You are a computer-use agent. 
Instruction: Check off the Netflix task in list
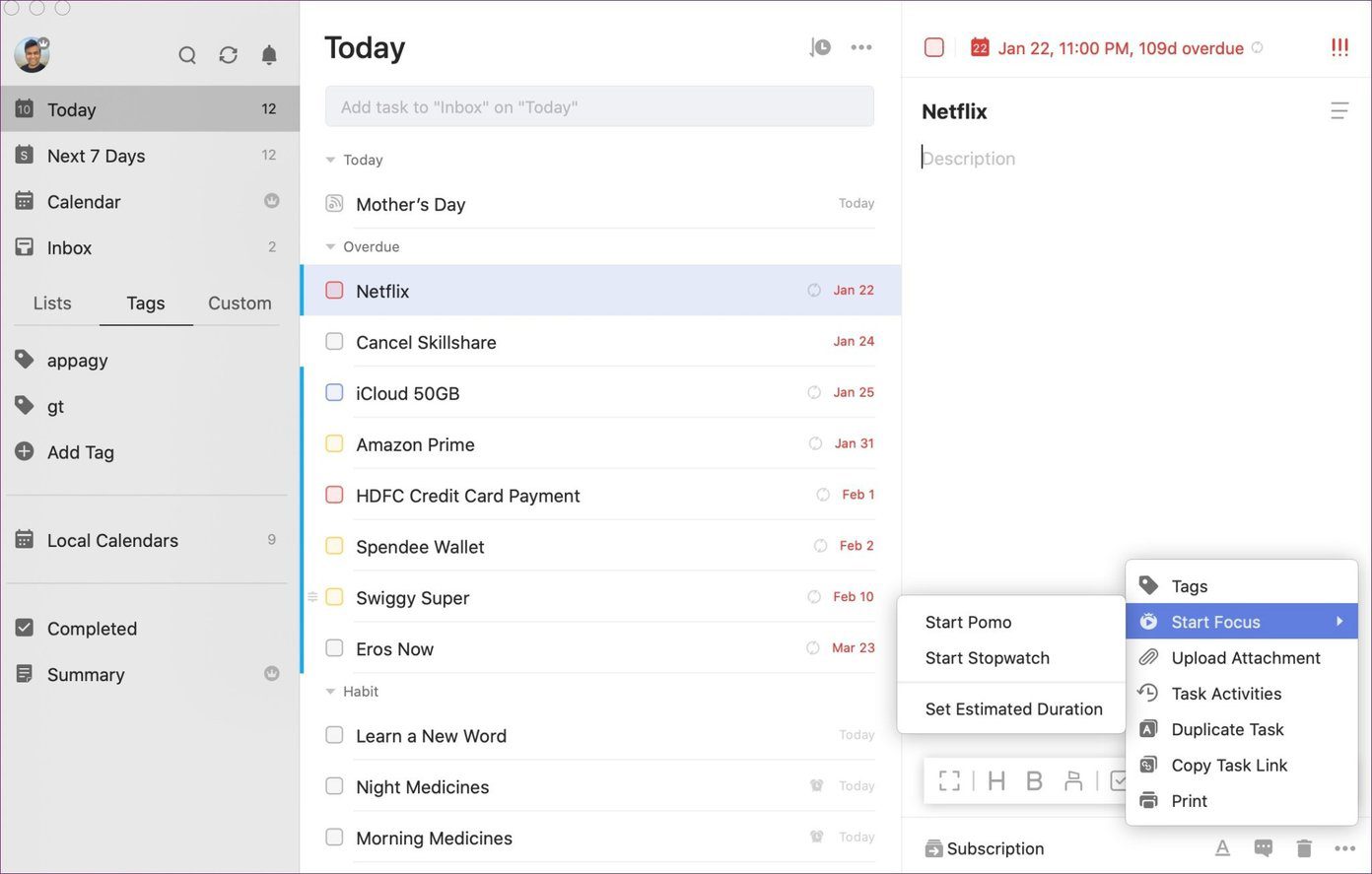click(x=334, y=291)
